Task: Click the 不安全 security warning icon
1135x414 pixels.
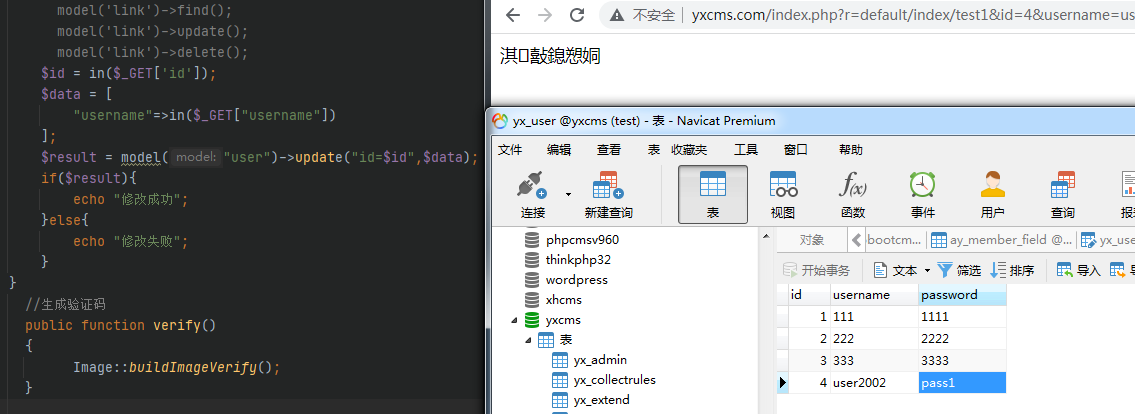Action: coord(617,15)
